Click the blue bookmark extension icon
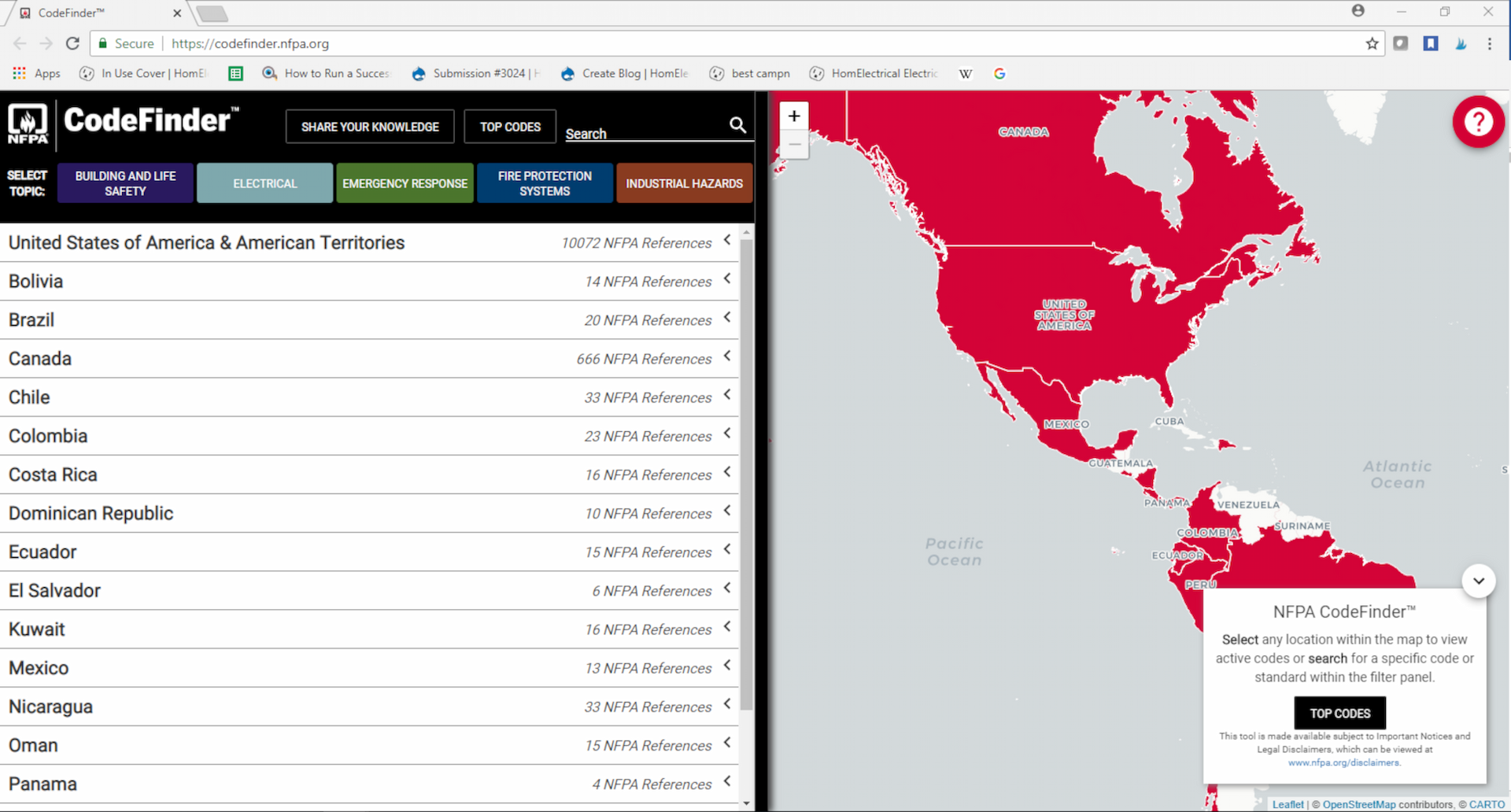This screenshot has width=1511, height=812. 1431,43
